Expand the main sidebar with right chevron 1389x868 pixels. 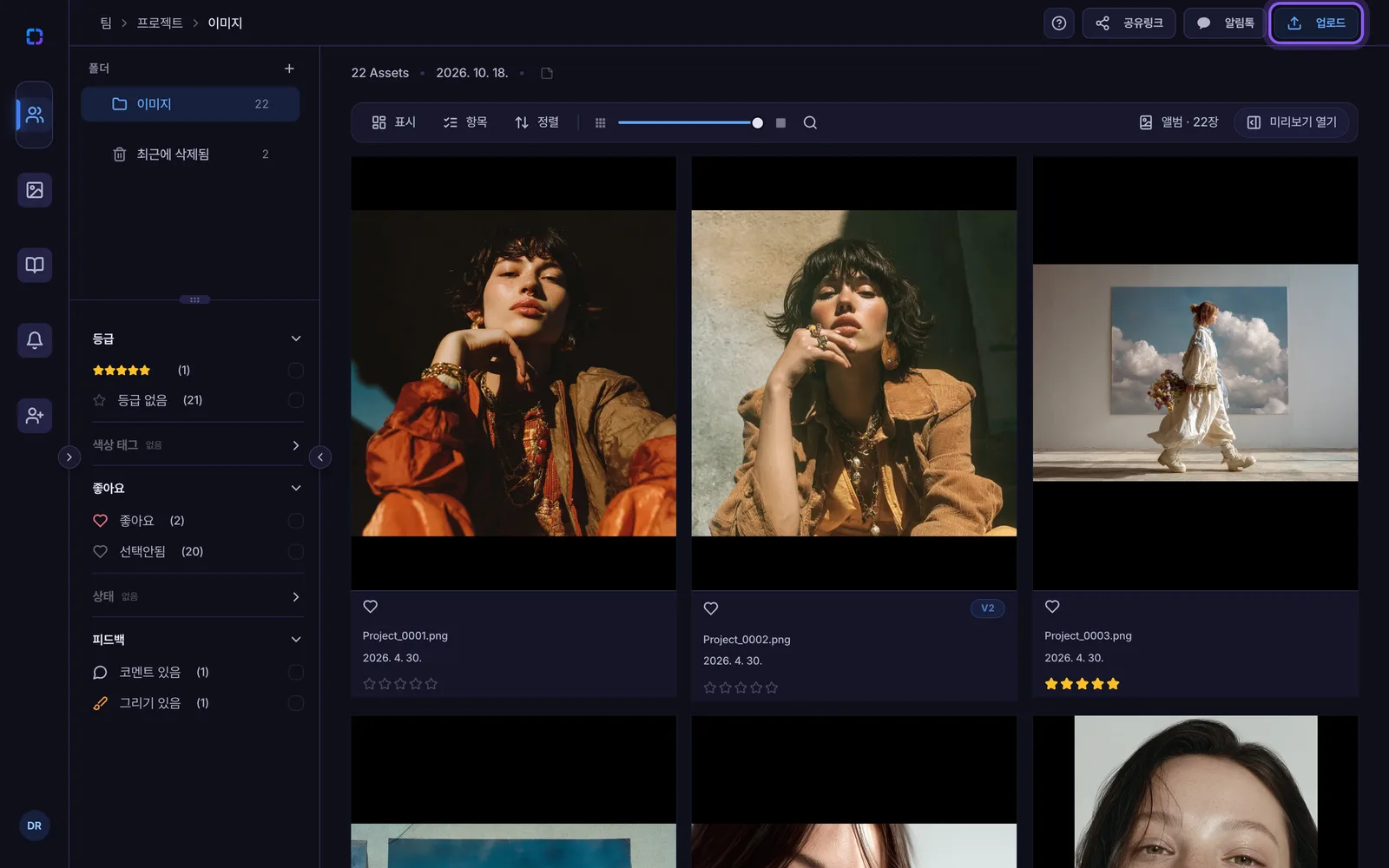coord(69,457)
